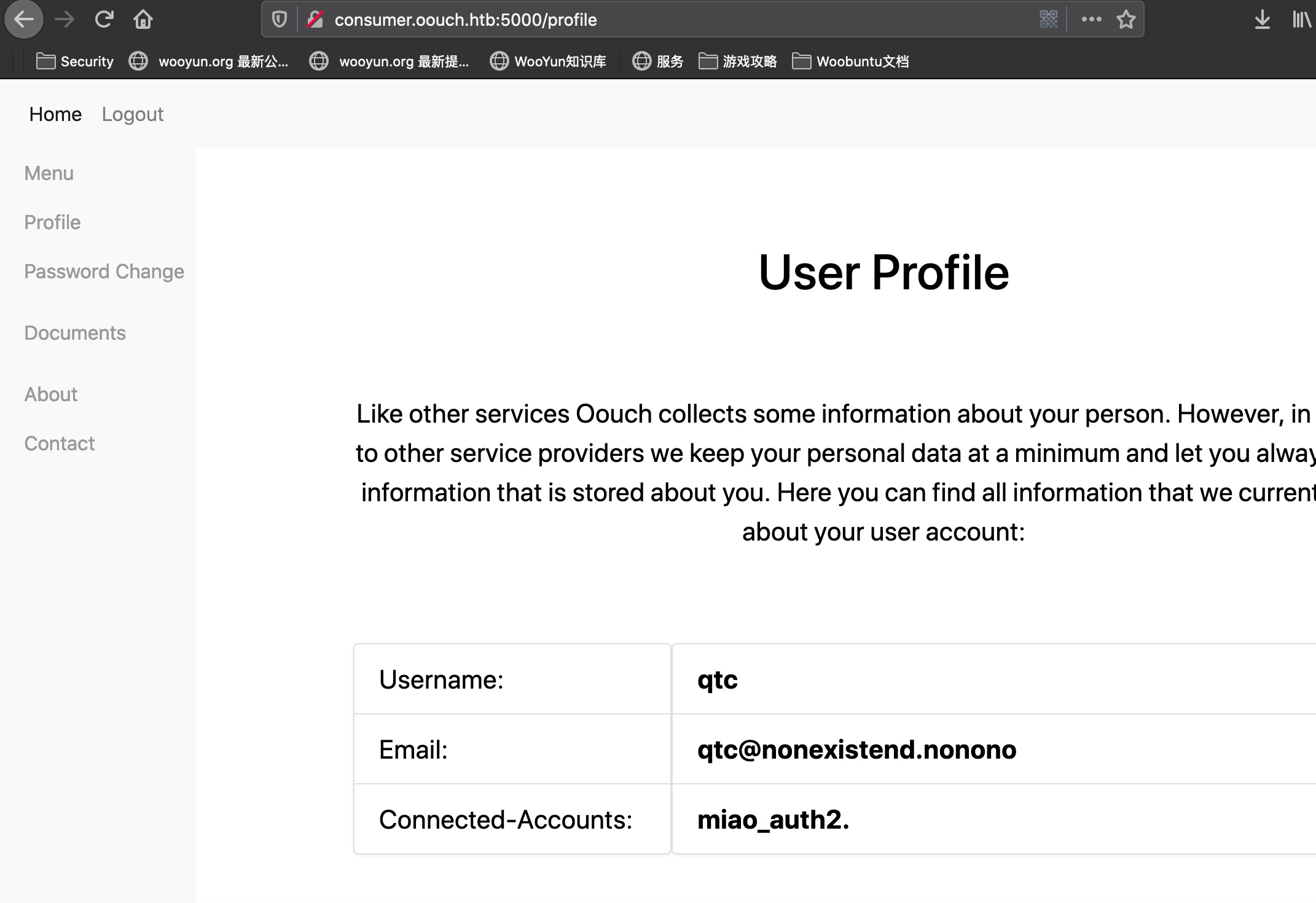This screenshot has width=1316, height=903.
Task: Open page actions three-dots menu
Action: tap(1091, 20)
